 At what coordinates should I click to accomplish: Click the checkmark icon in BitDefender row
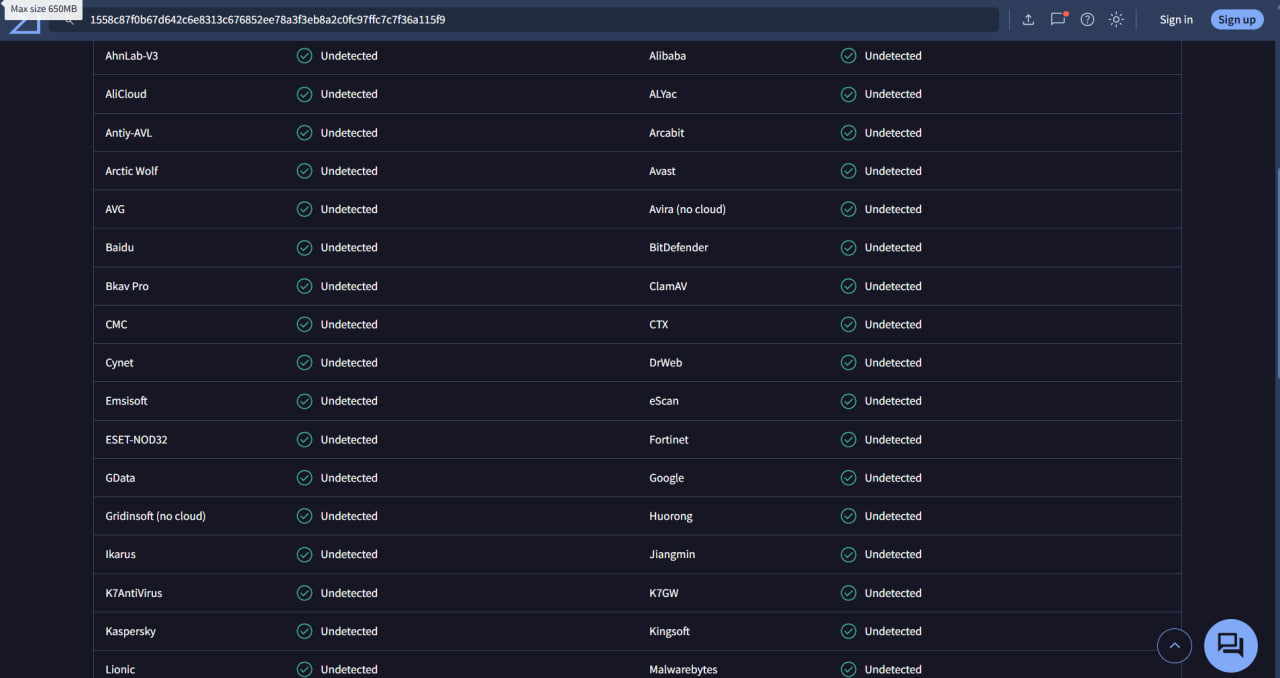[x=848, y=247]
